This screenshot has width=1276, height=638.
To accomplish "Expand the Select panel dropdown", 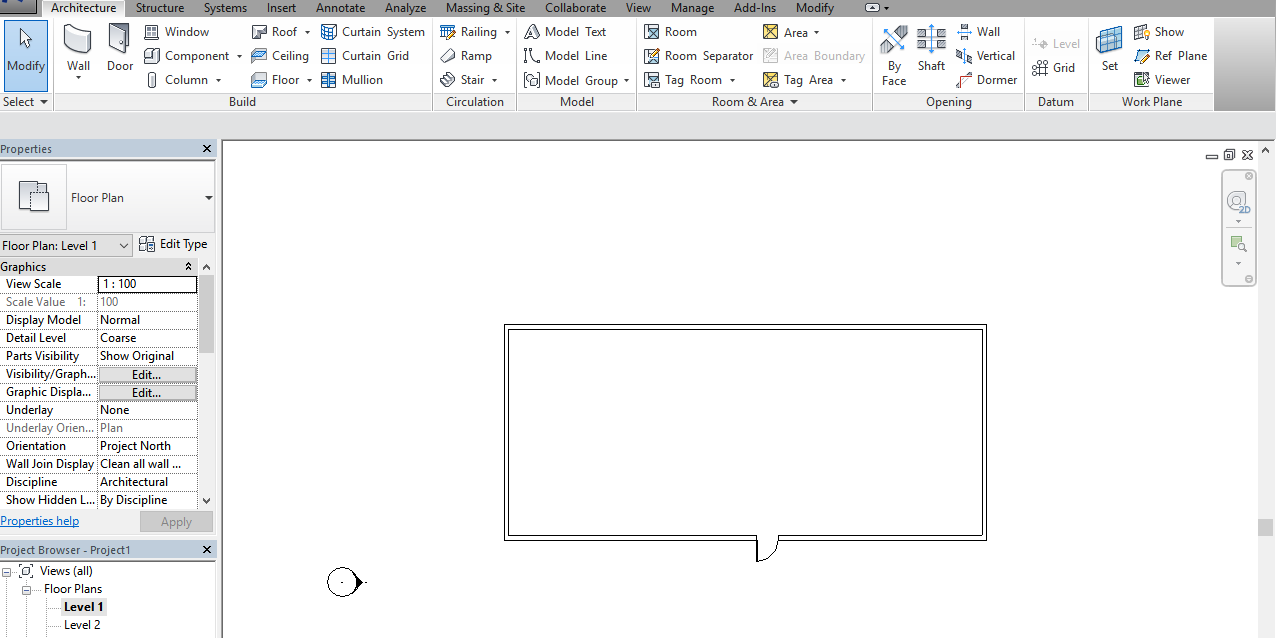I will pos(26,102).
